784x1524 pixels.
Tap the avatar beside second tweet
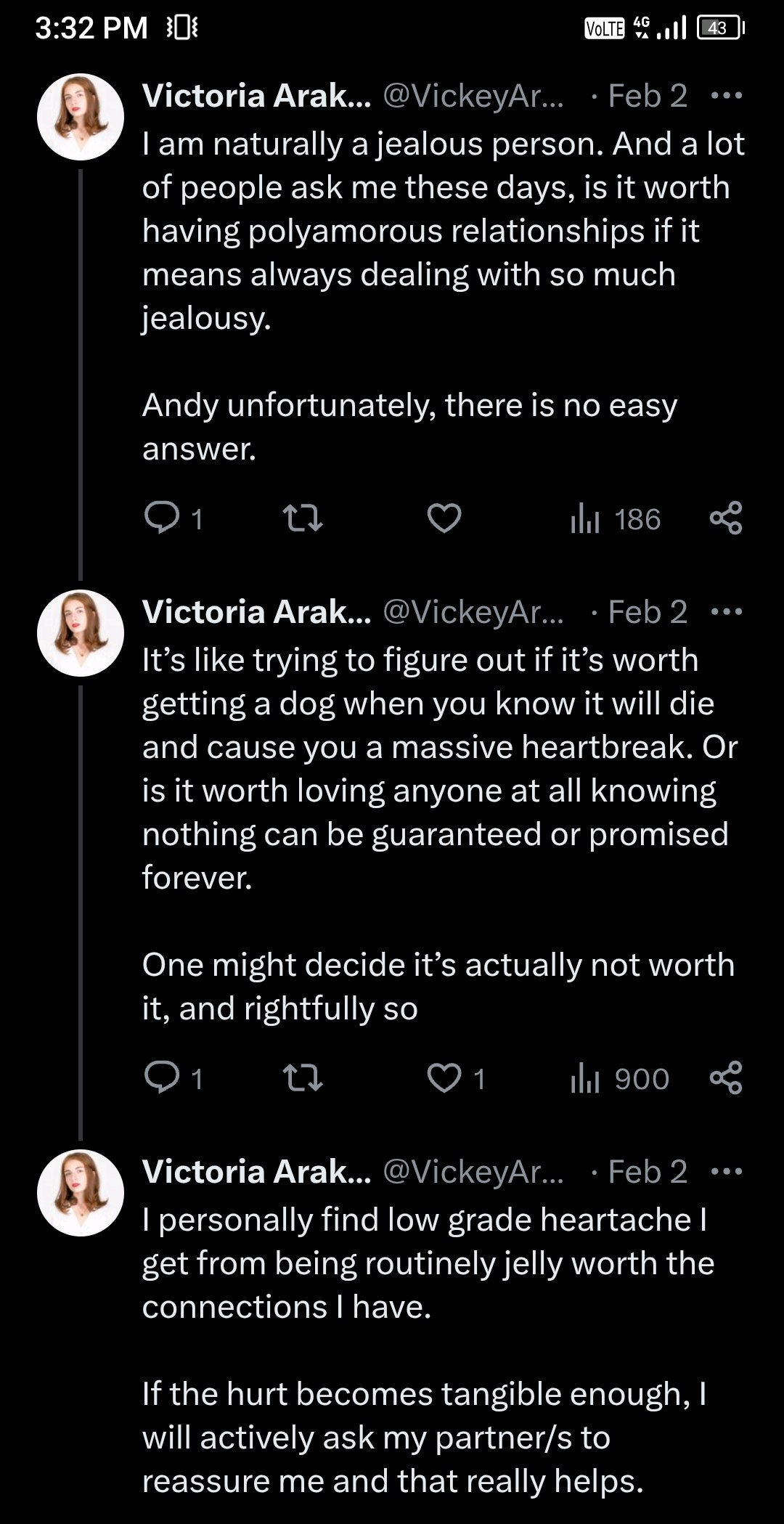[x=81, y=633]
